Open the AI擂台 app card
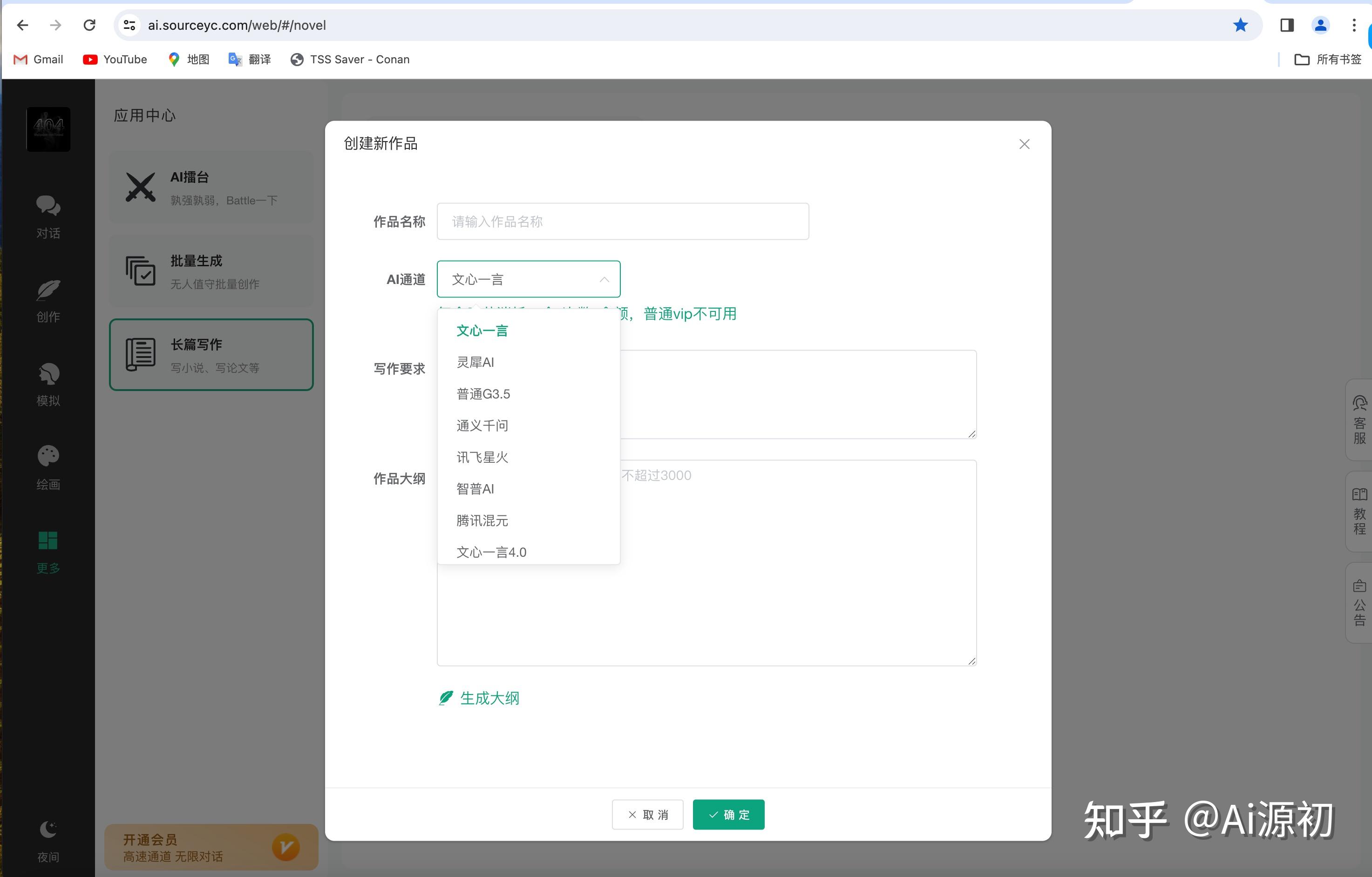This screenshot has width=1372, height=877. coord(211,187)
